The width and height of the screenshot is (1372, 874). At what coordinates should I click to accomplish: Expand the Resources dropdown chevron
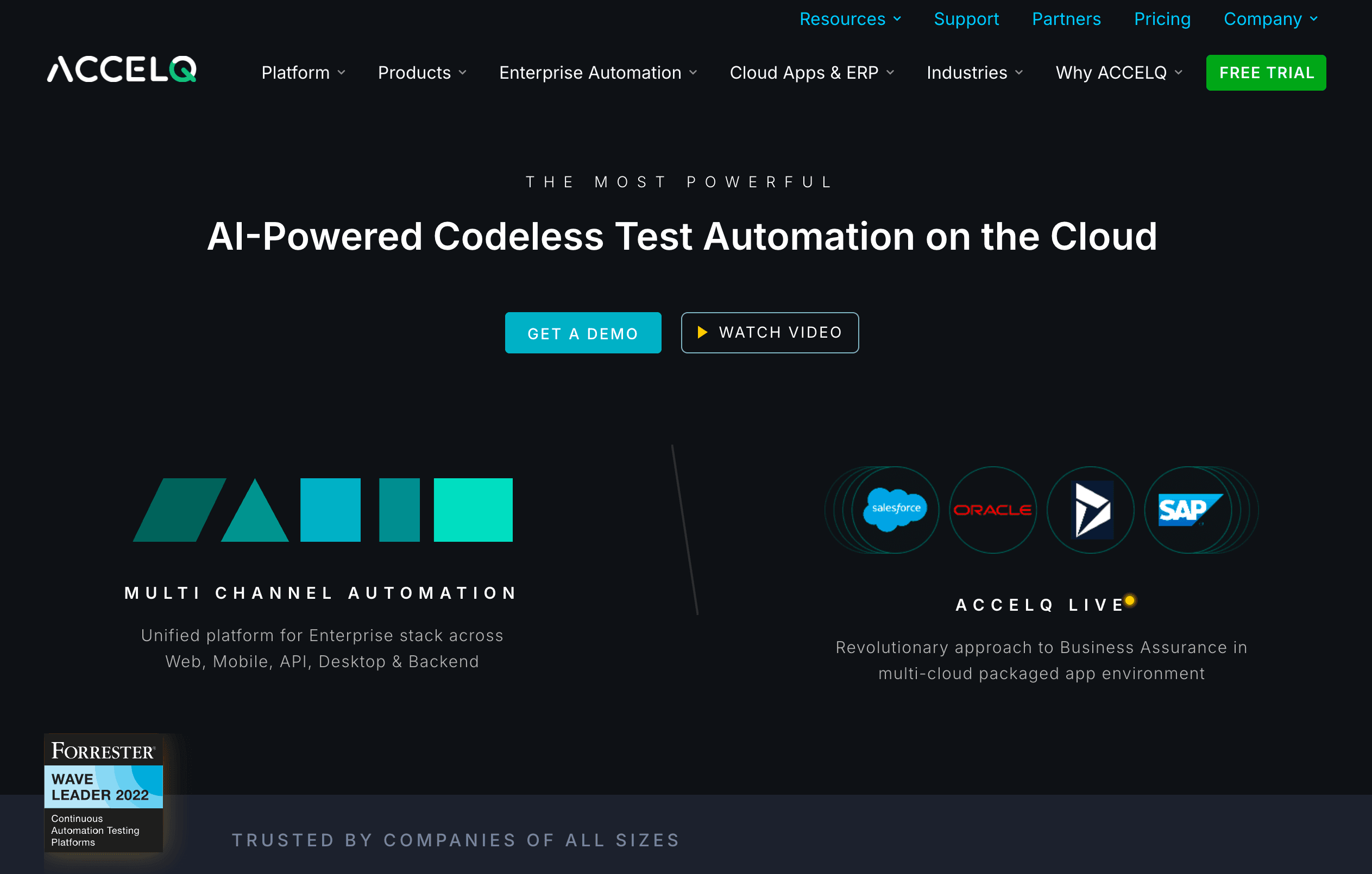coord(897,19)
